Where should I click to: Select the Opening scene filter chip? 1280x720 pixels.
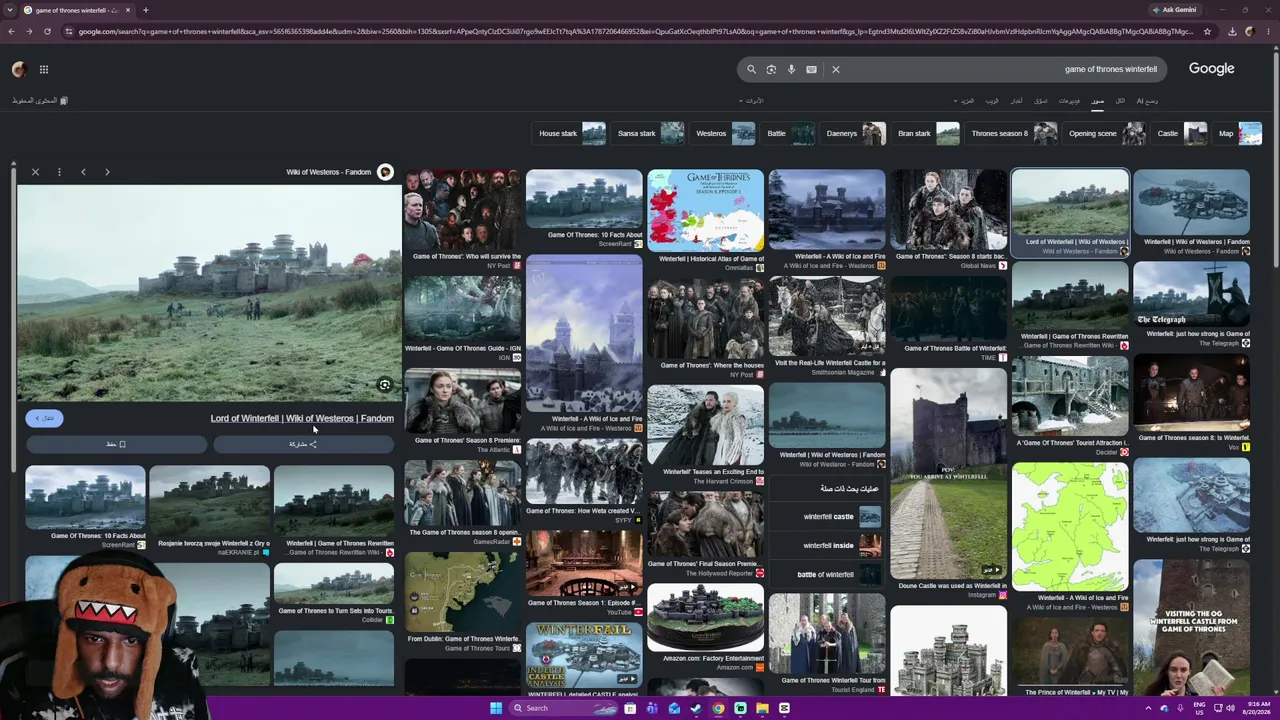pos(1105,133)
